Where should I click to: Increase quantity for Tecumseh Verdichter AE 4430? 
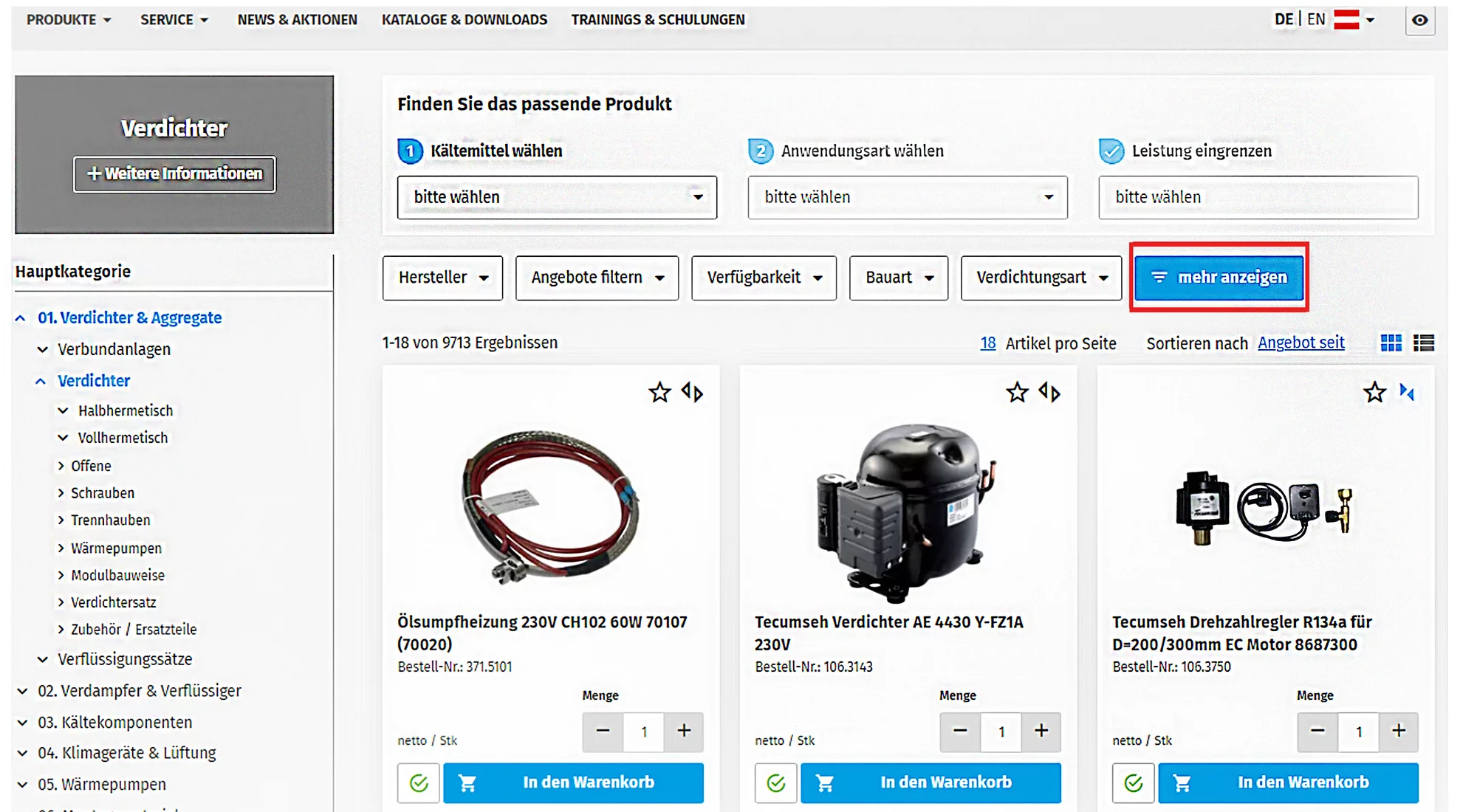point(1041,731)
